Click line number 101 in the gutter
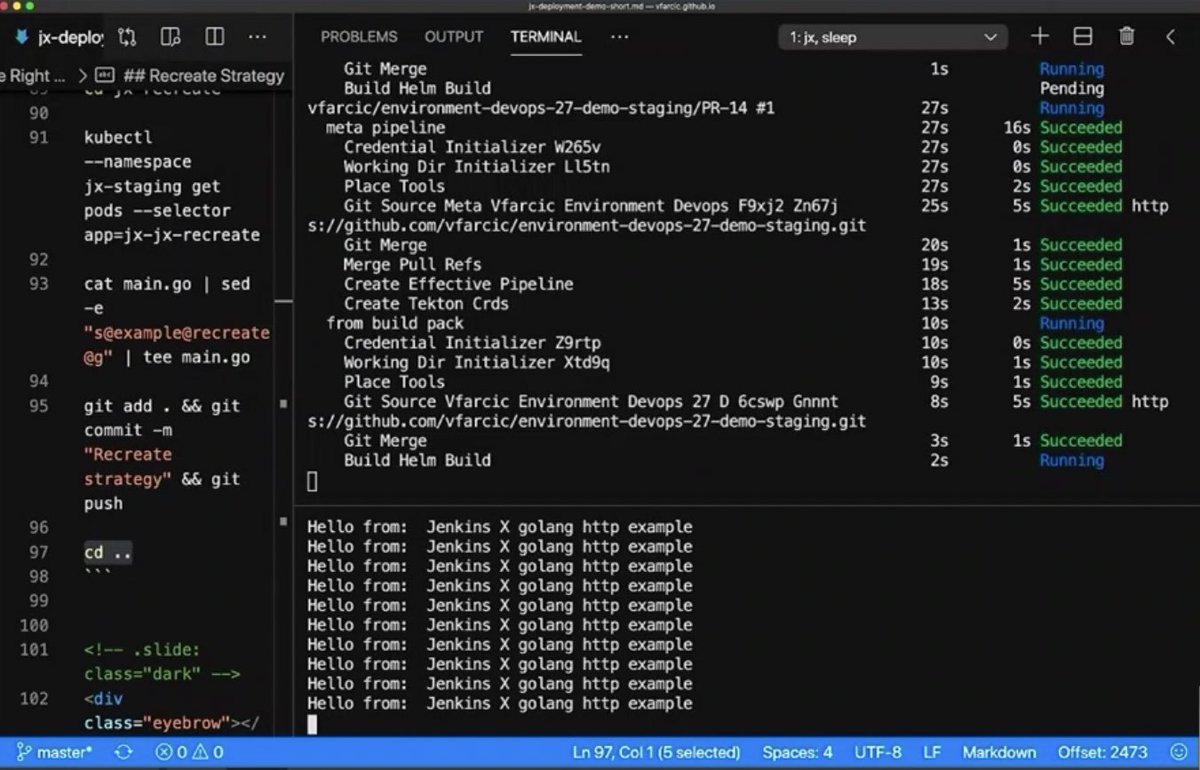This screenshot has height=770, width=1200. coord(34,650)
